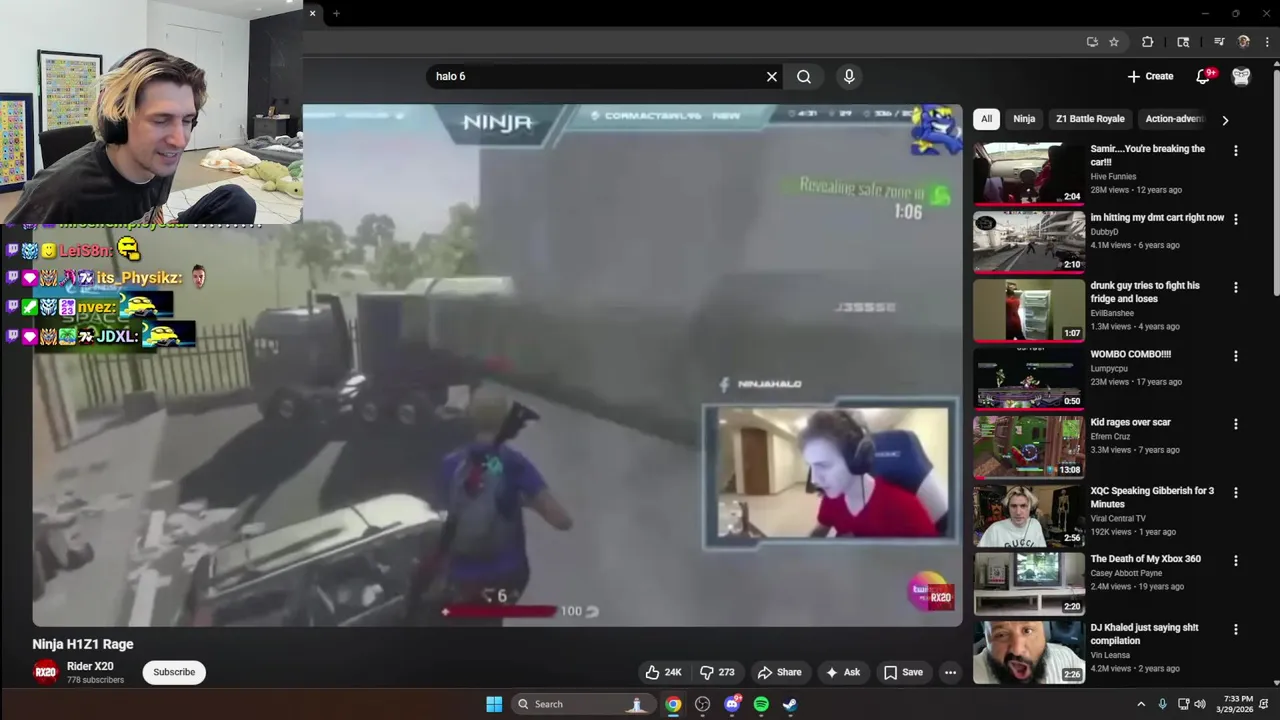Open Google Chrome from taskbar
The width and height of the screenshot is (1280, 720).
point(673,704)
